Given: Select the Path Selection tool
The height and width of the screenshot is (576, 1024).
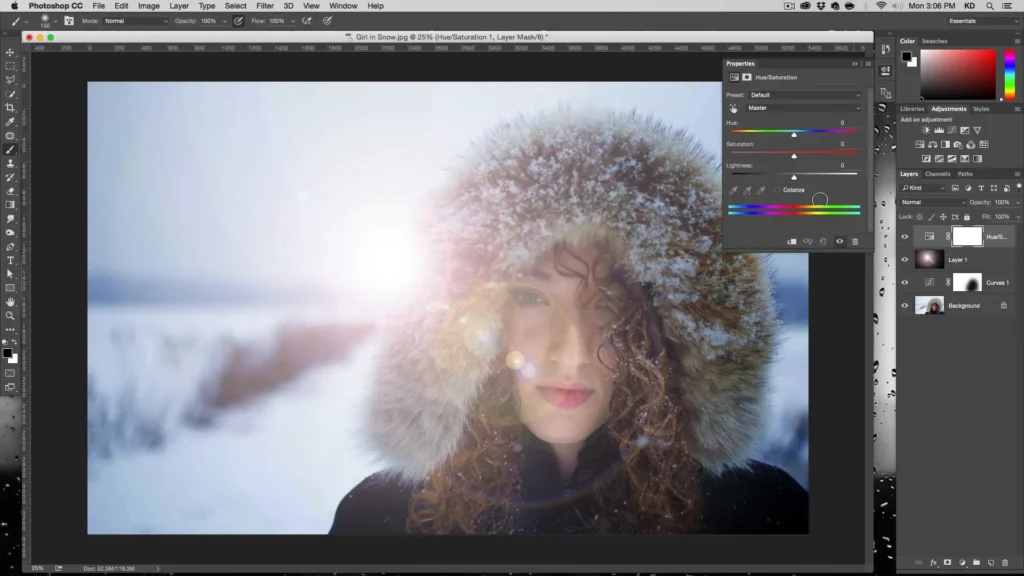Looking at the screenshot, I should click(10, 274).
